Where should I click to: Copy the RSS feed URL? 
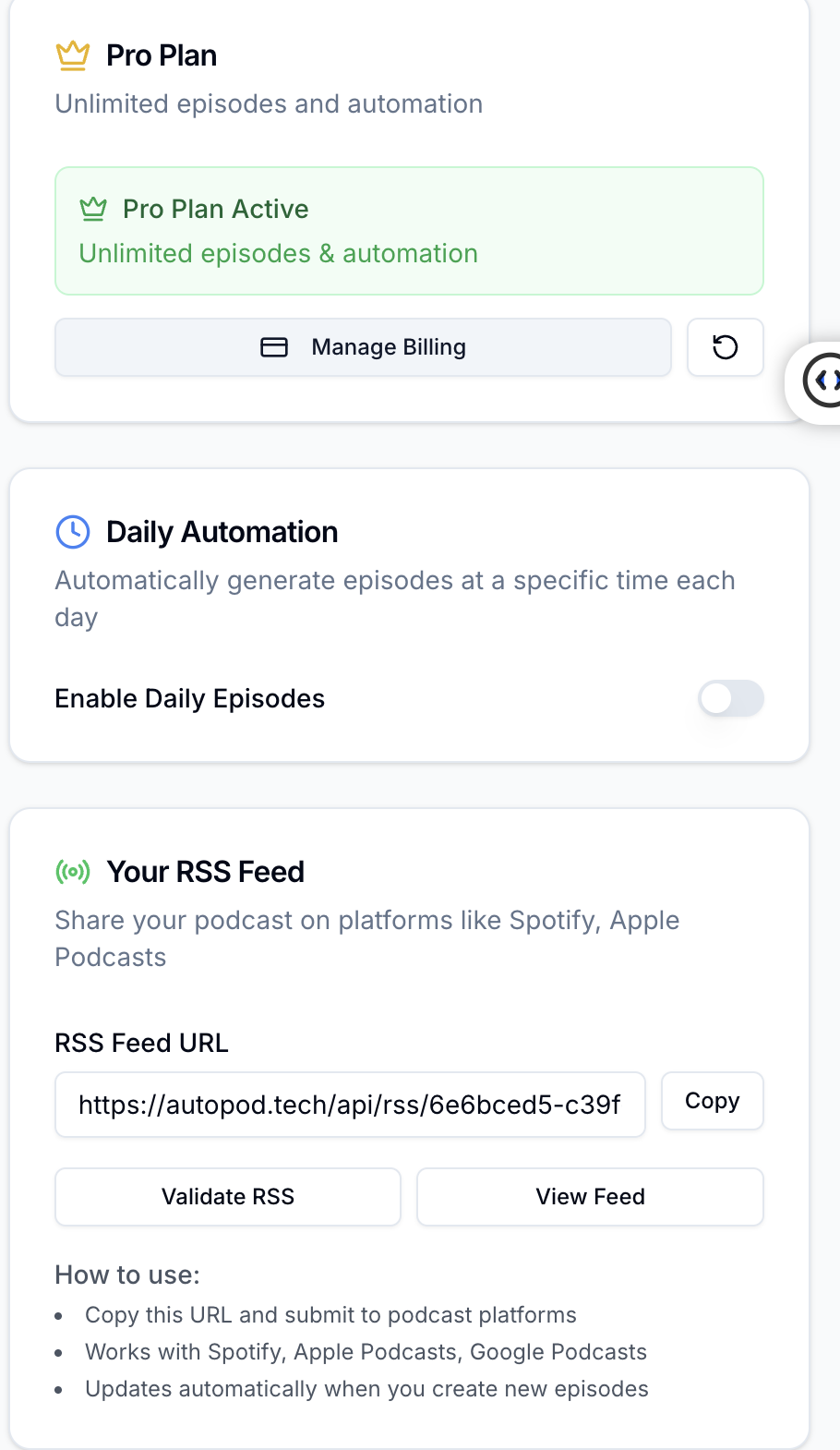[x=712, y=1101]
